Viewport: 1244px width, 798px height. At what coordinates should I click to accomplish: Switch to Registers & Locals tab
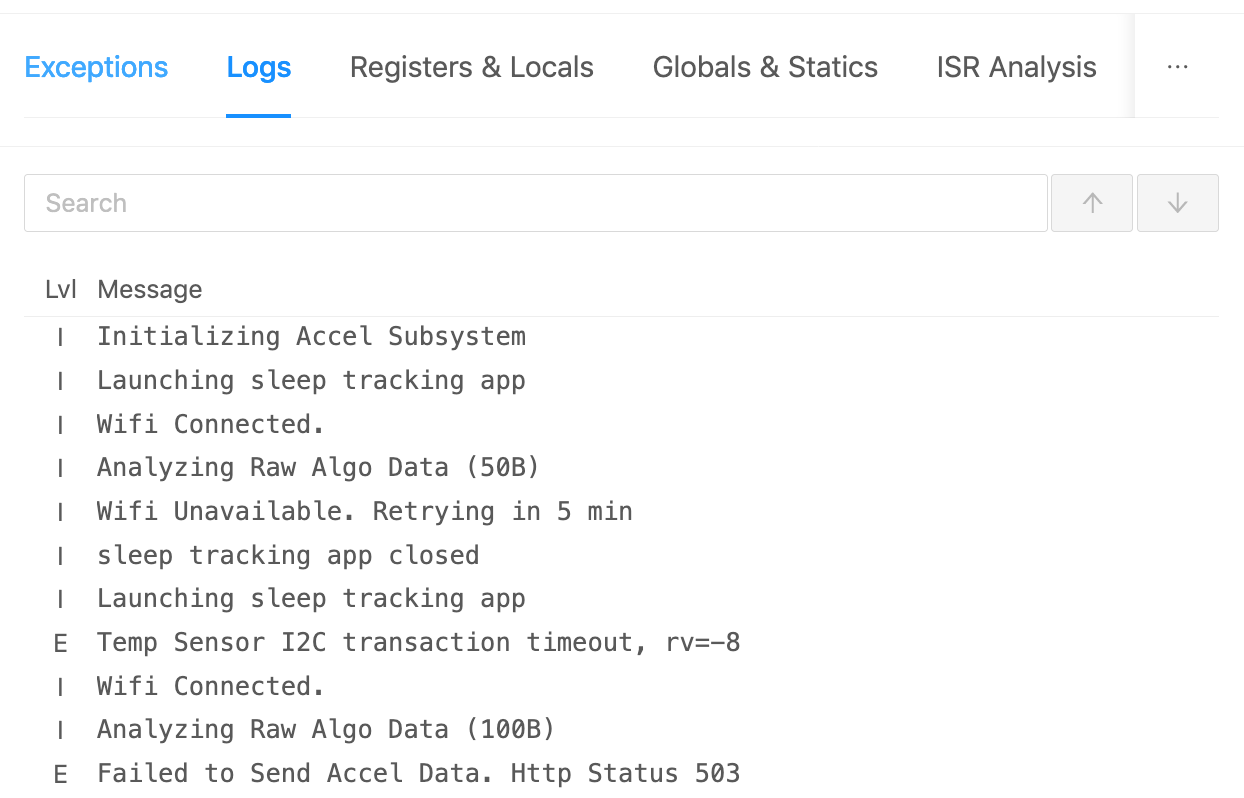coord(471,68)
